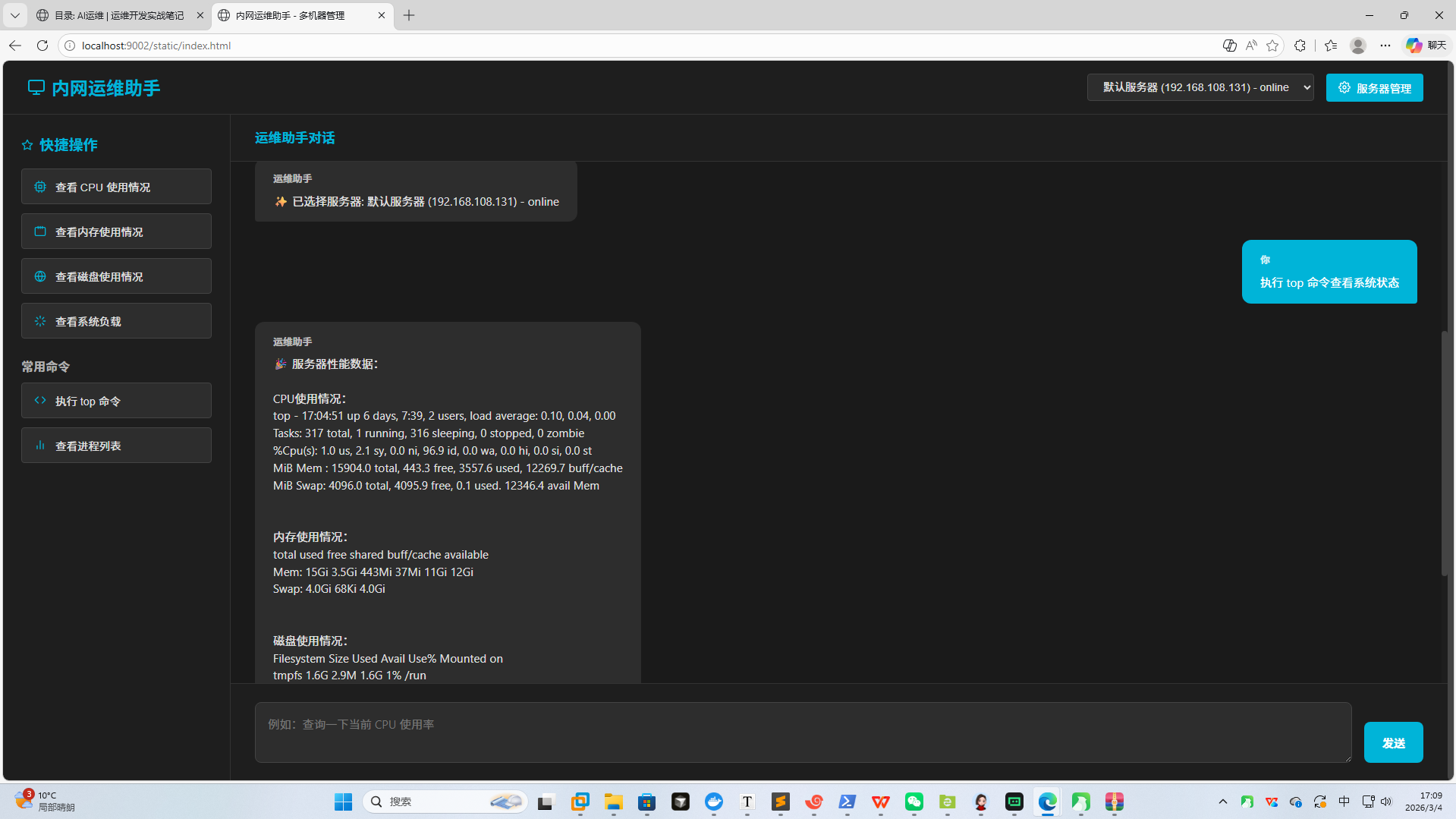Screen dimensions: 1456x819
Task: Click the 查看 CPU 使用情况 quick action
Action: (116, 187)
